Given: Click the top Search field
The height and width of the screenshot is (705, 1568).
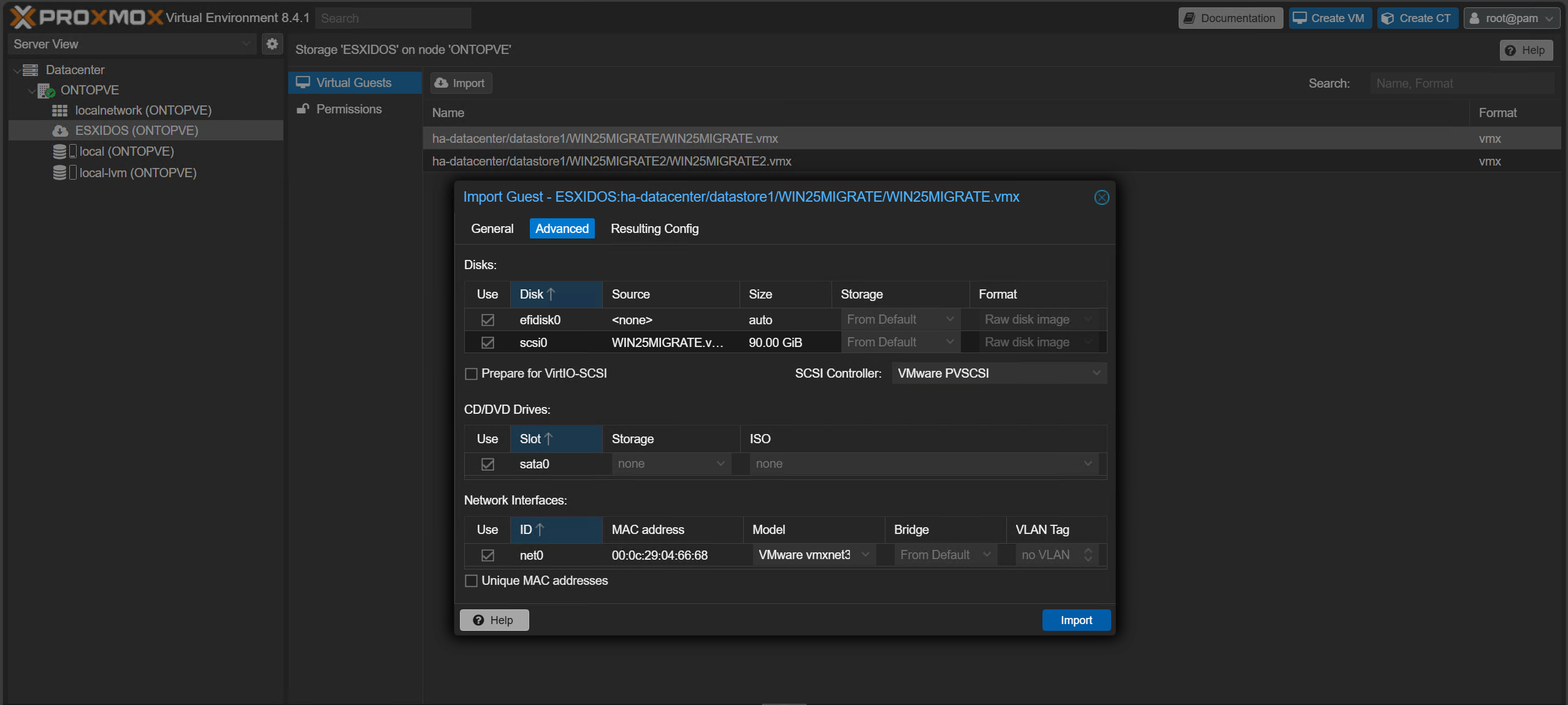Looking at the screenshot, I should pyautogui.click(x=393, y=18).
